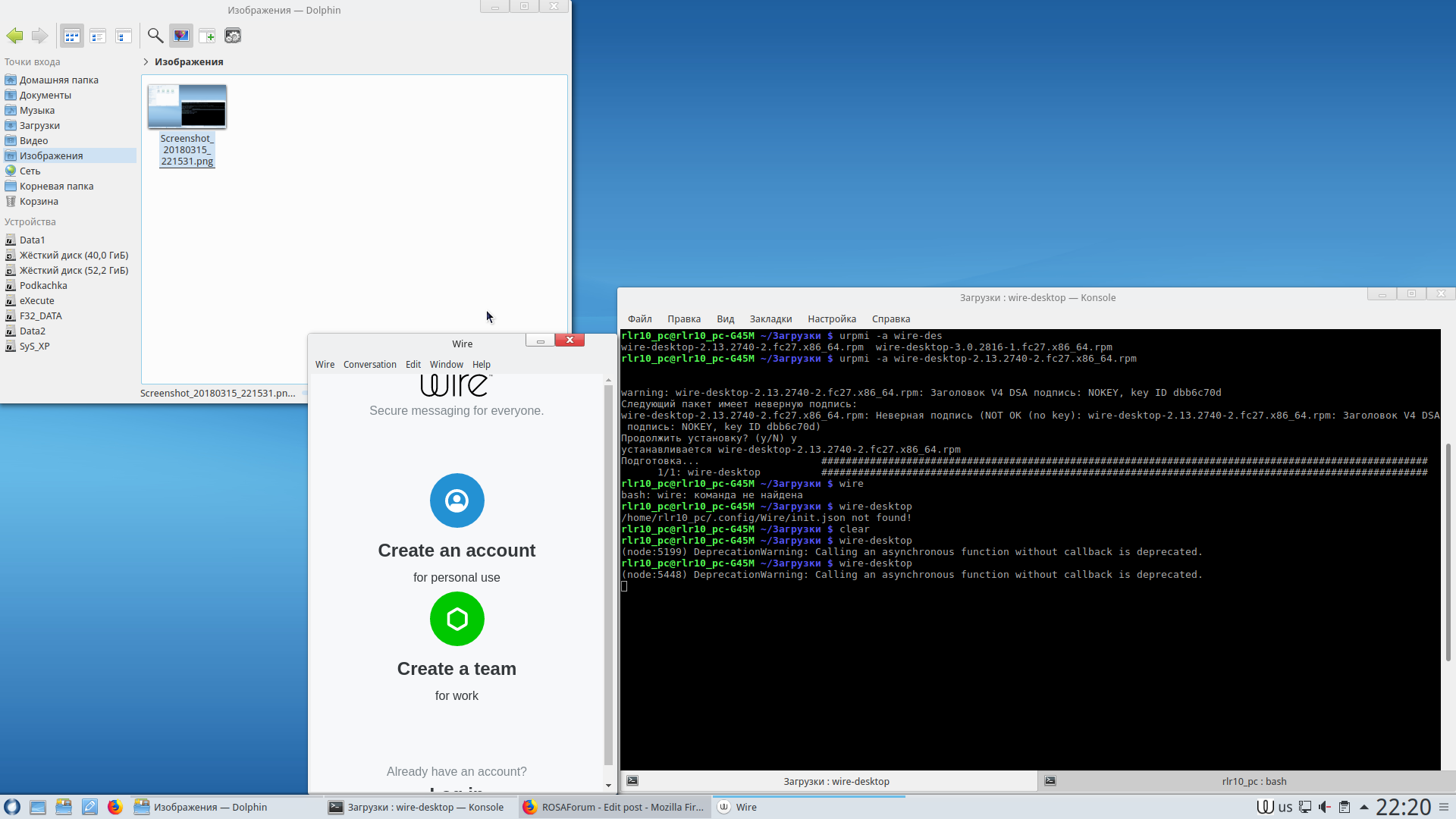
Task: Switch Dolphin to Details tree view
Action: 124,36
